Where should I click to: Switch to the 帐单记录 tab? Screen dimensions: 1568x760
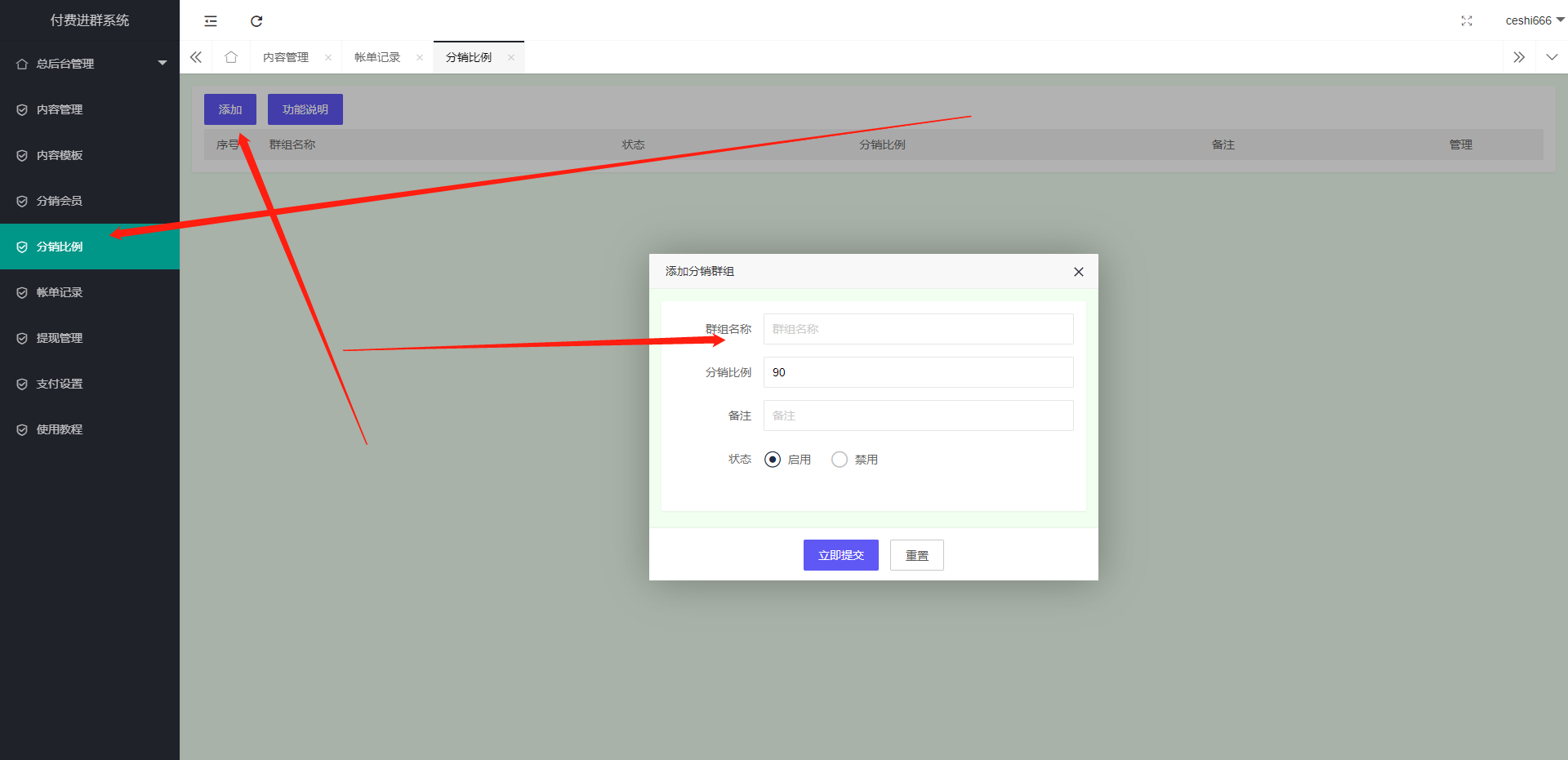point(377,57)
